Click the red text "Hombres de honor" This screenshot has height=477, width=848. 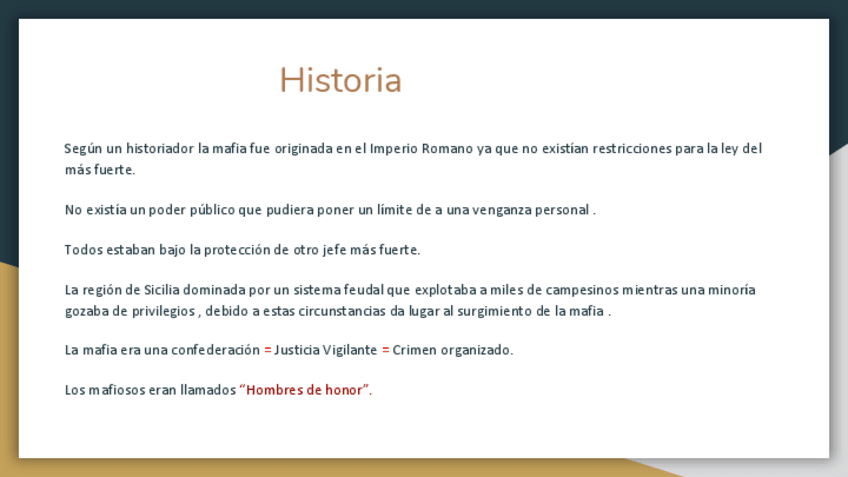coord(306,390)
